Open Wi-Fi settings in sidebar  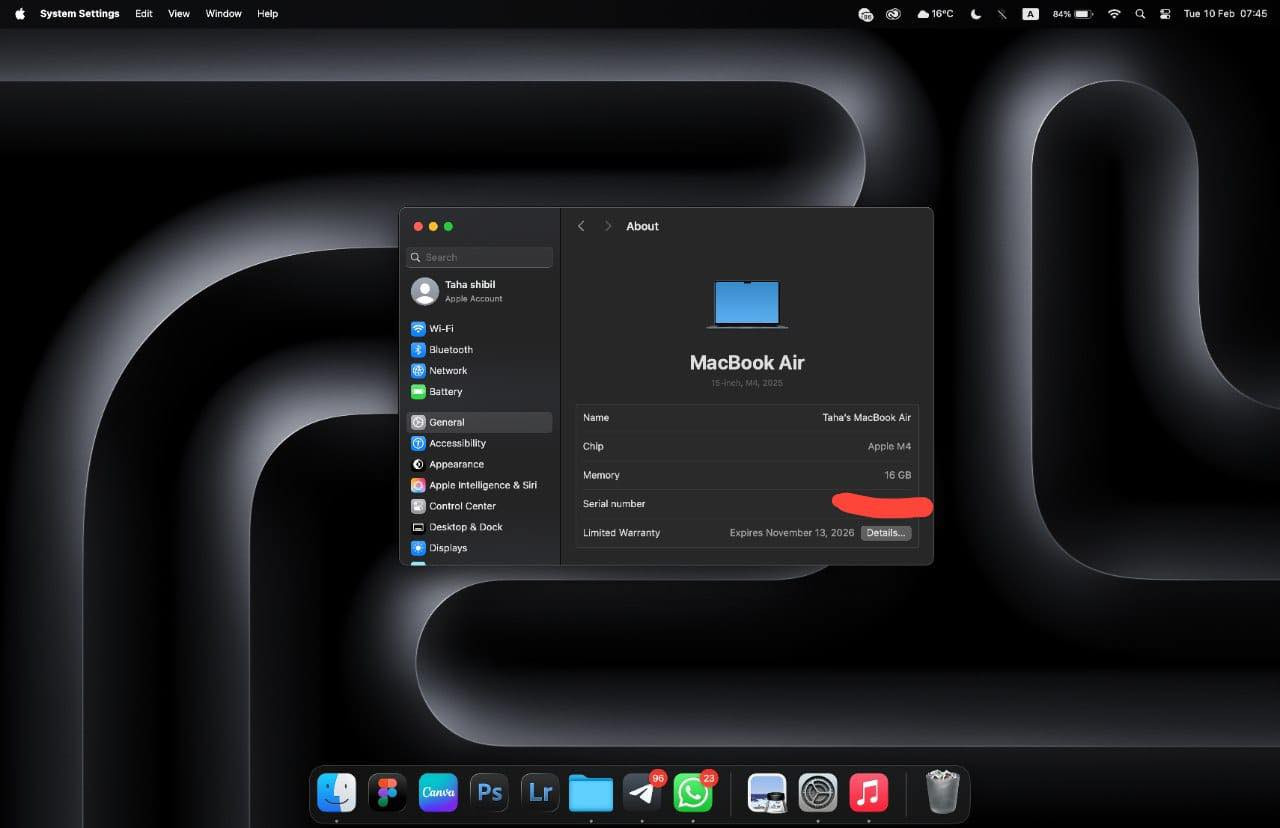441,329
